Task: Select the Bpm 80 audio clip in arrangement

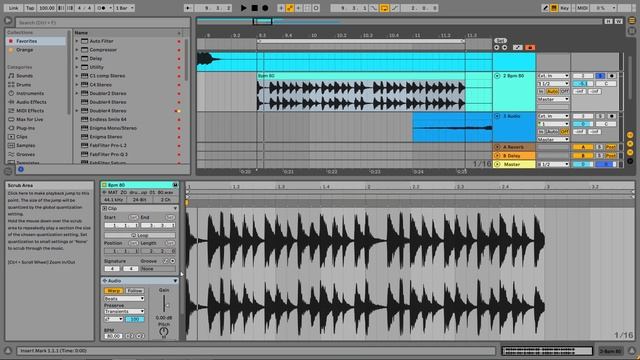Action: [361, 92]
